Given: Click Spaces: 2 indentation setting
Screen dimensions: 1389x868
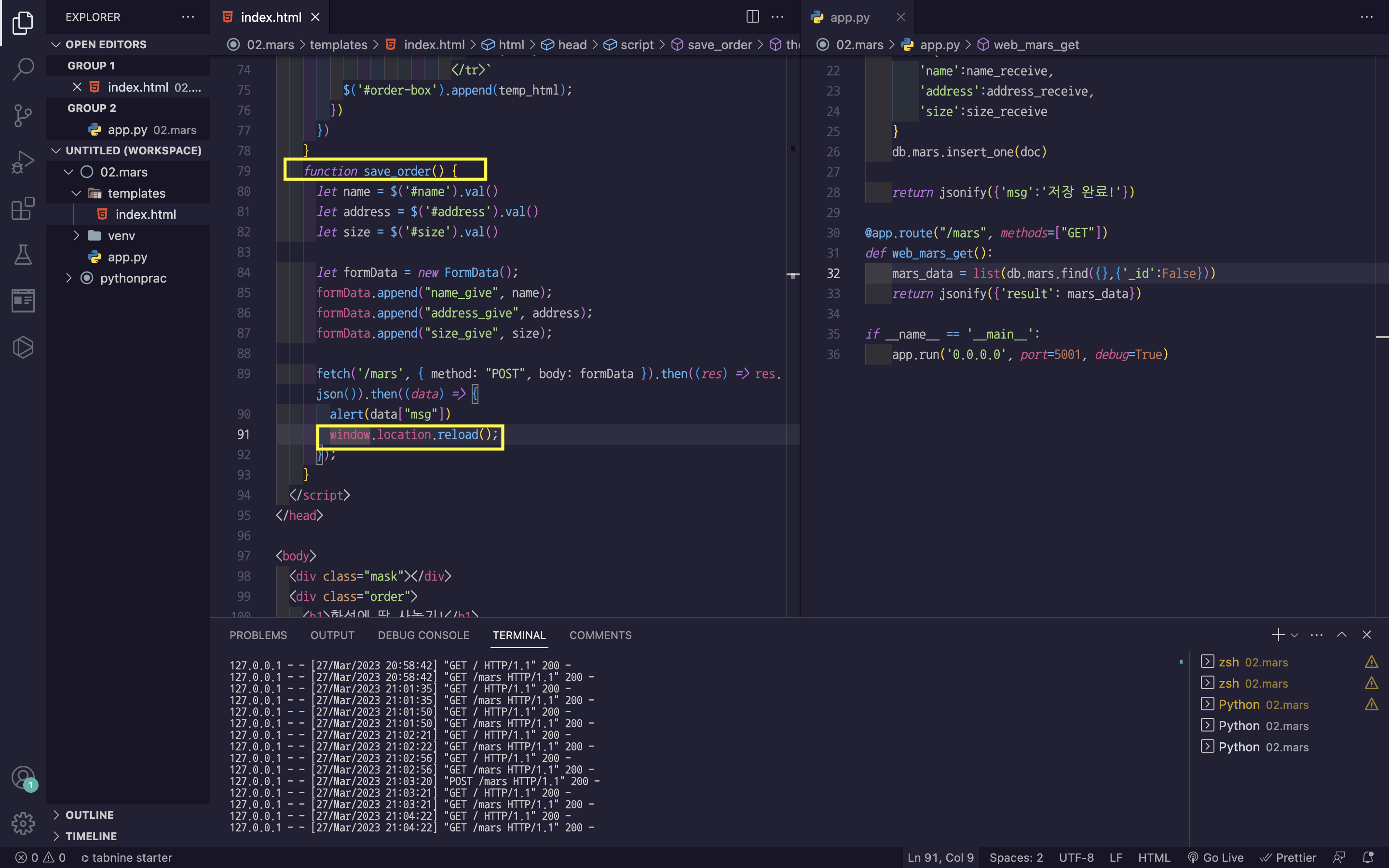Looking at the screenshot, I should (x=1016, y=857).
